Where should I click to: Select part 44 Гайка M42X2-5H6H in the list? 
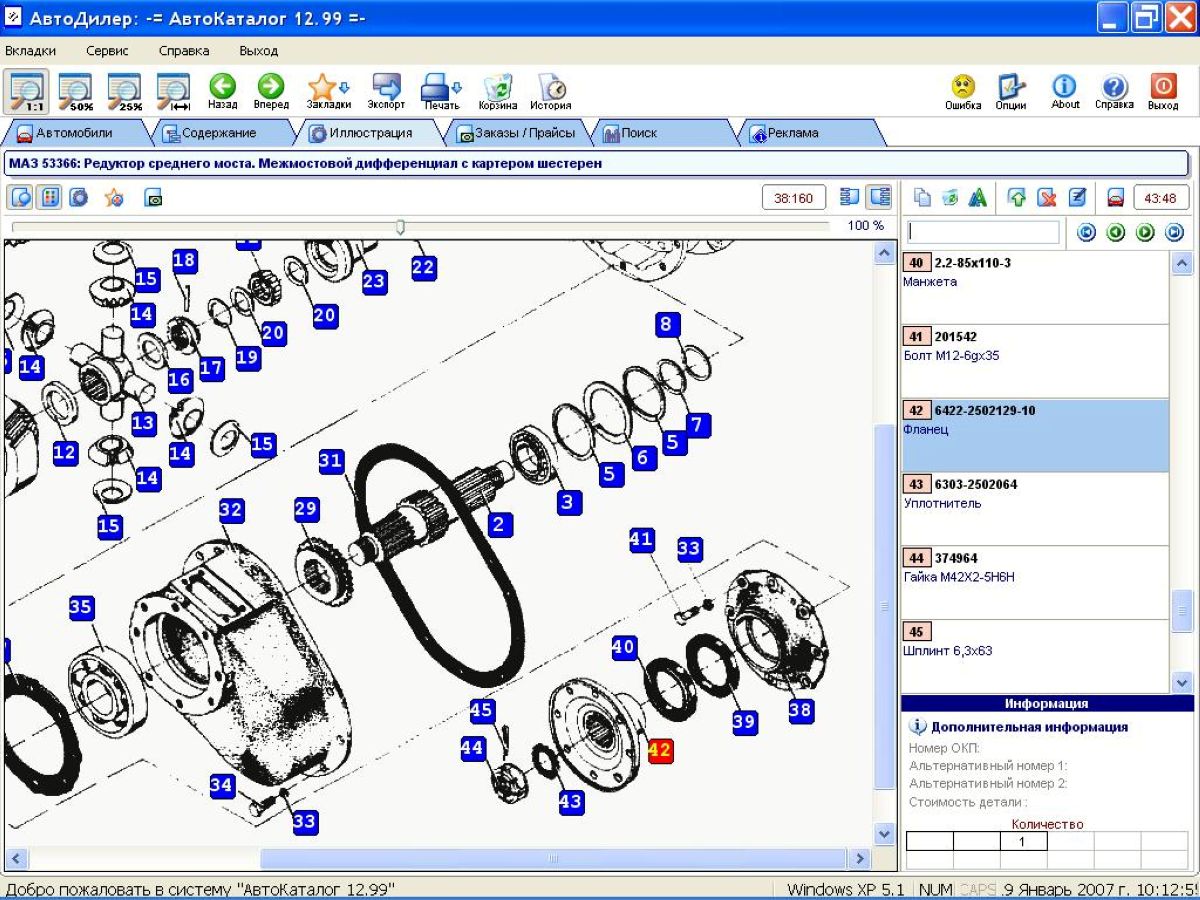(1035, 583)
